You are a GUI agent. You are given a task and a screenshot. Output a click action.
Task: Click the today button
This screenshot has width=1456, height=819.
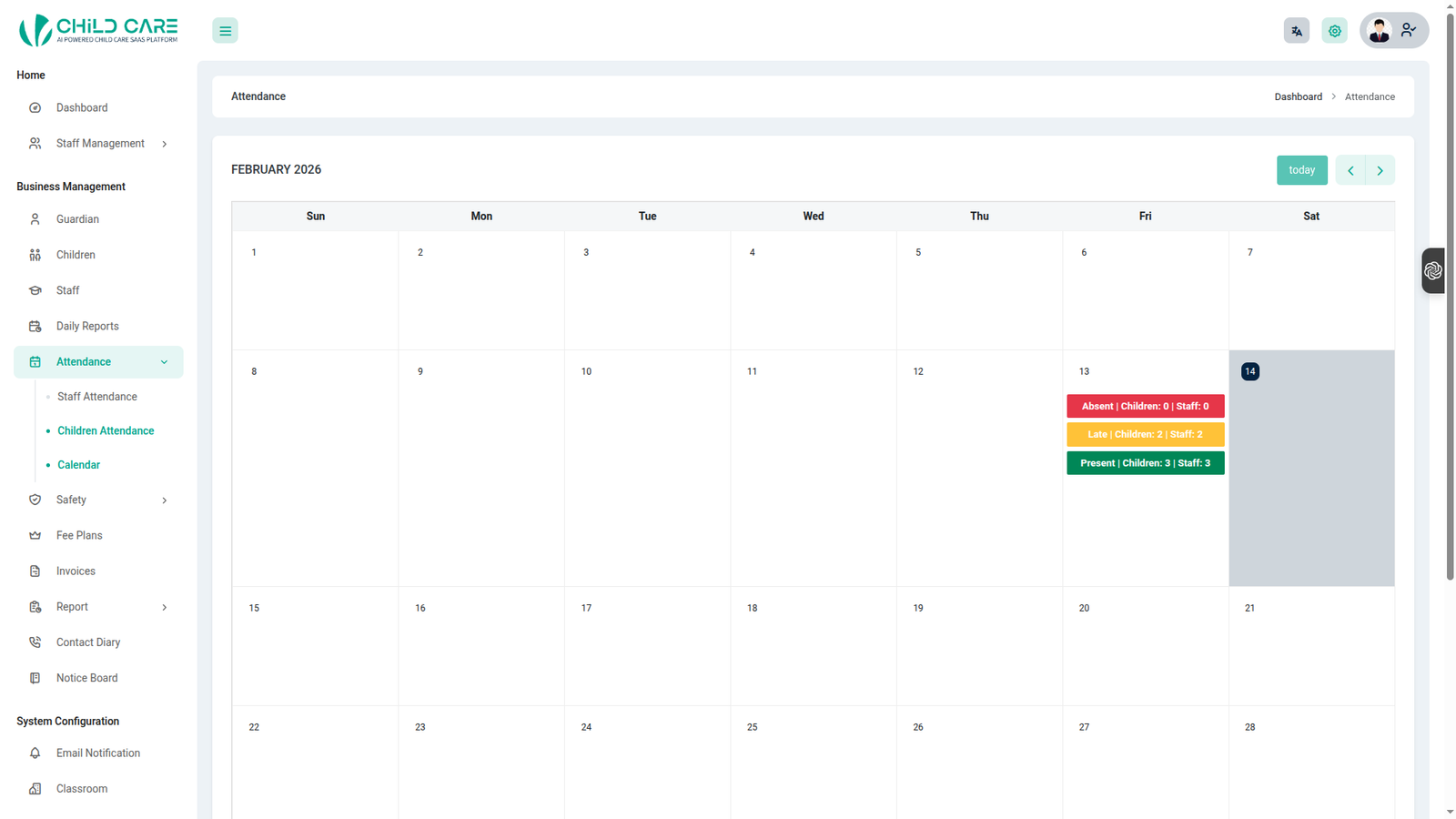point(1302,170)
